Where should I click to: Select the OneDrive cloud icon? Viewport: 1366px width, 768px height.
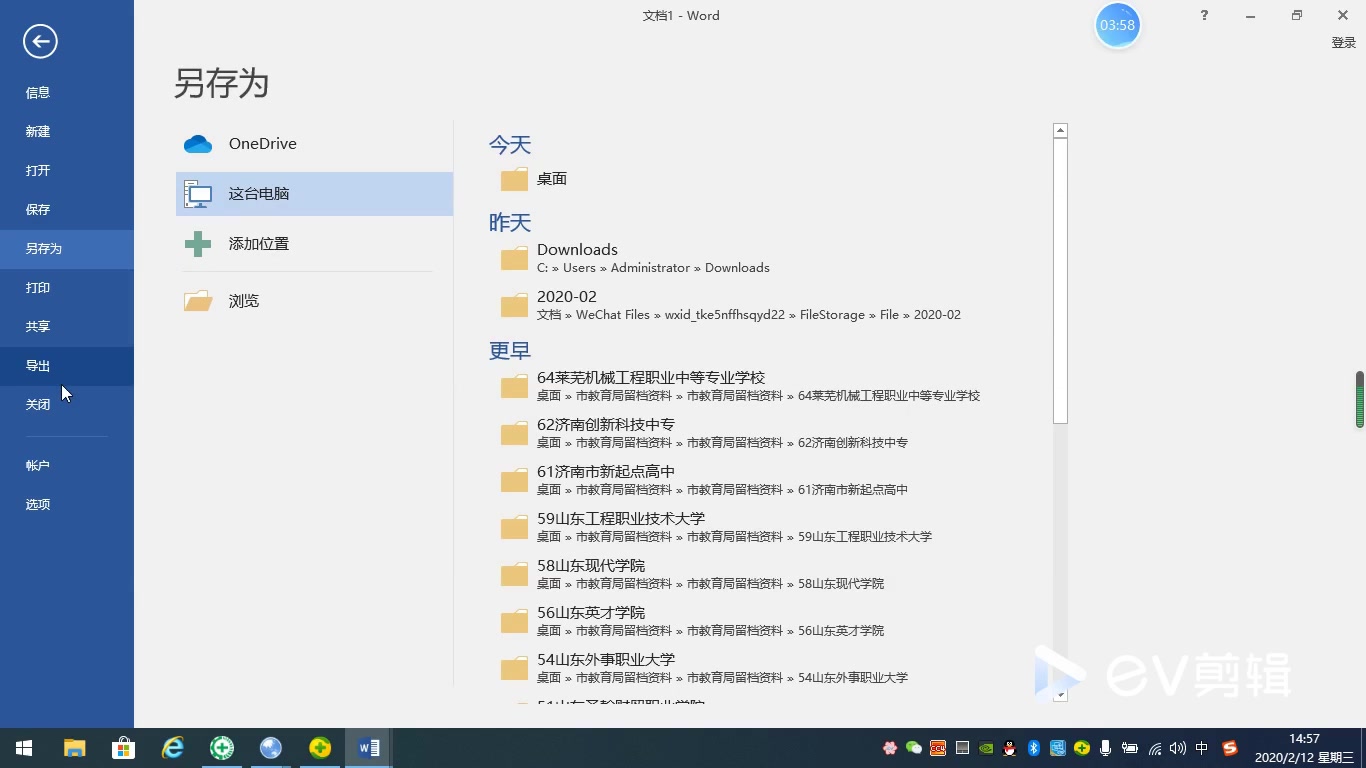tap(198, 143)
